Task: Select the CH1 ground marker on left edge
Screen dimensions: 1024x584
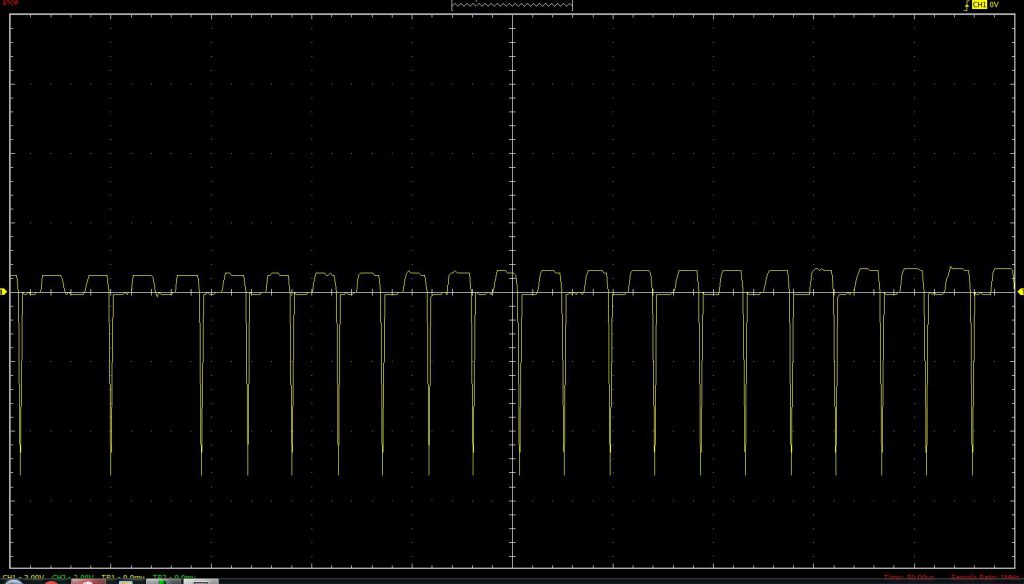Action: (x=3, y=292)
